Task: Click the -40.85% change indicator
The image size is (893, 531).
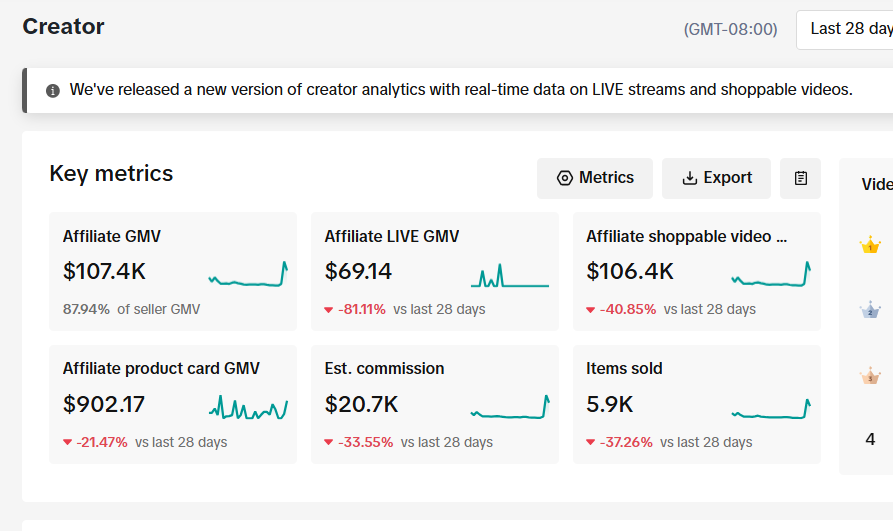Action: click(621, 309)
